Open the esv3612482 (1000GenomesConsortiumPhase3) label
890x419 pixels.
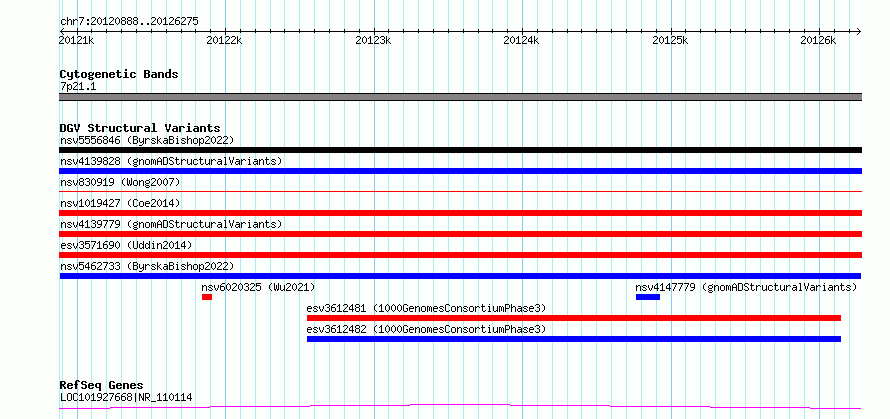point(426,329)
